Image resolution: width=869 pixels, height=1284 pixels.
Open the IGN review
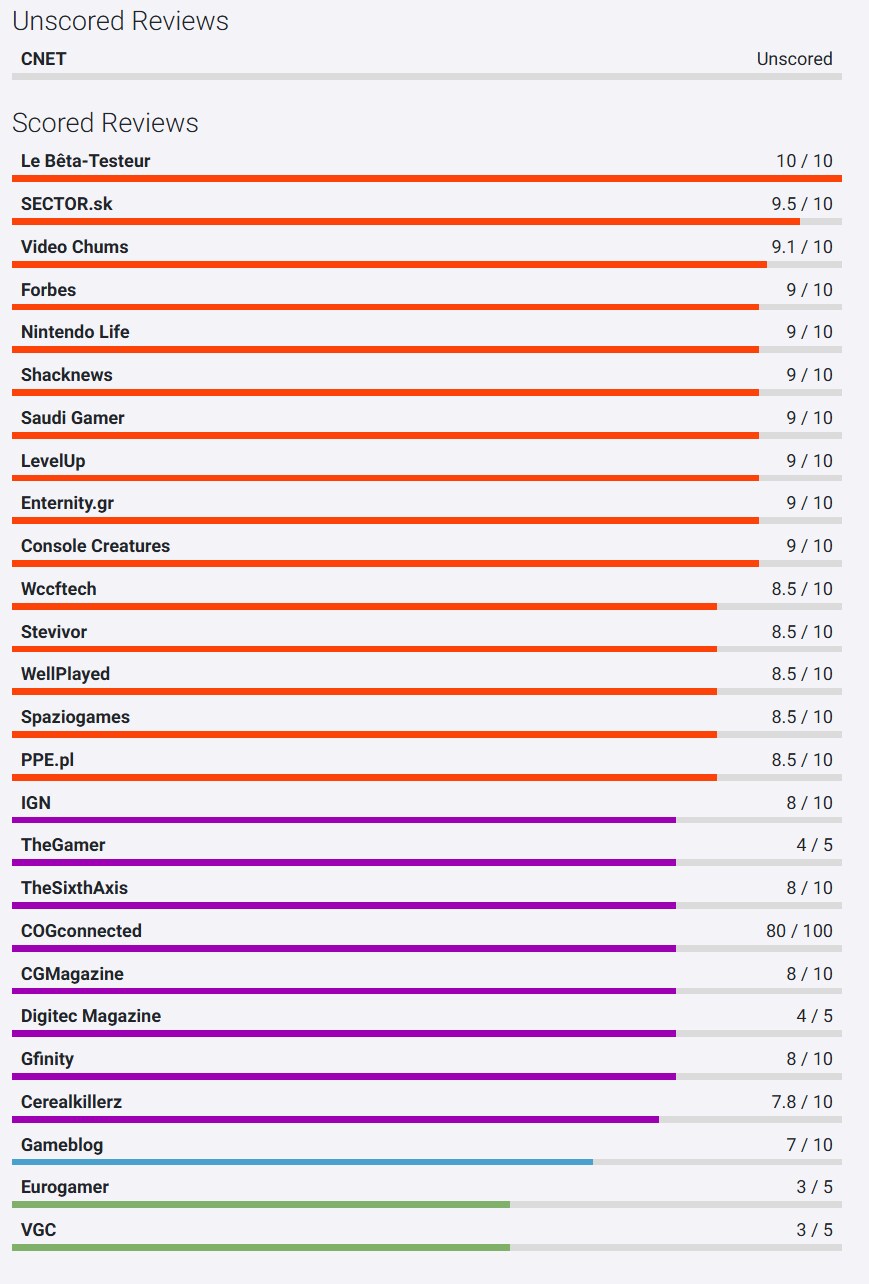36,803
